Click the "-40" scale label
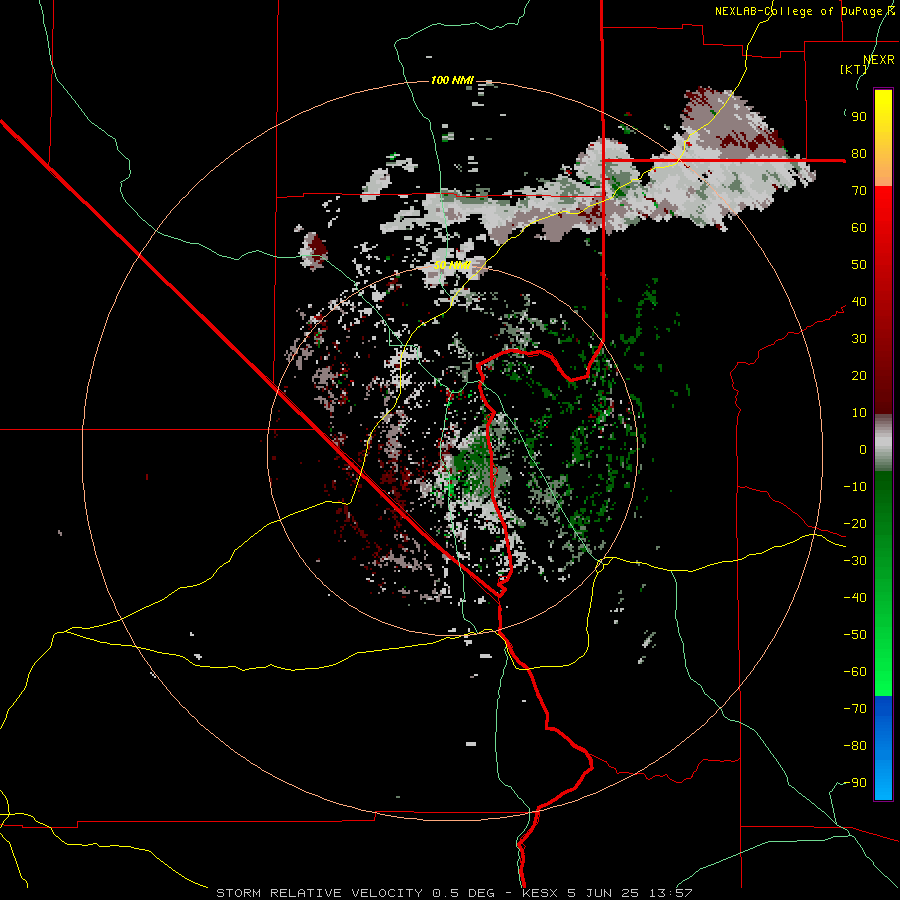 coord(855,598)
